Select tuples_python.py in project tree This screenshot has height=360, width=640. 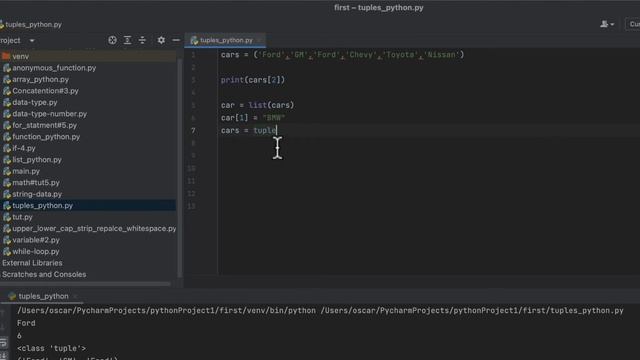[x=42, y=205]
